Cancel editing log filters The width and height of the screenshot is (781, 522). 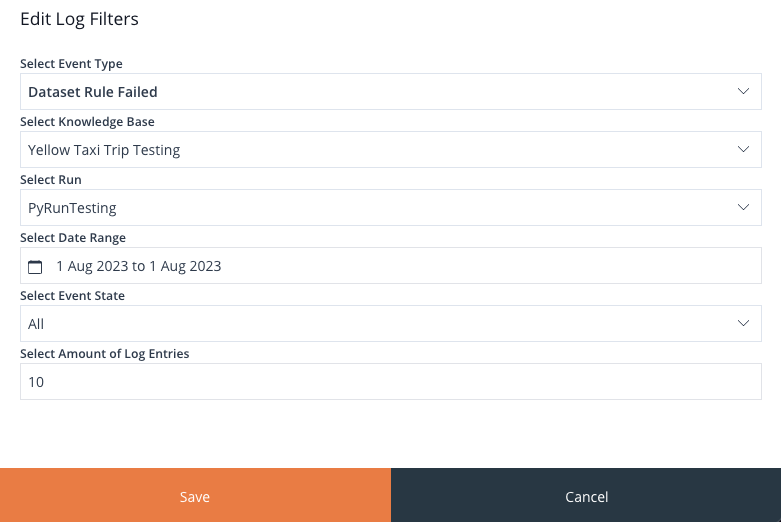point(586,495)
